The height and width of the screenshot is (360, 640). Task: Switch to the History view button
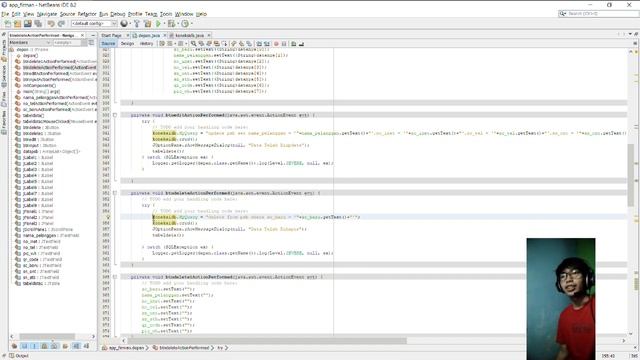tap(146, 43)
